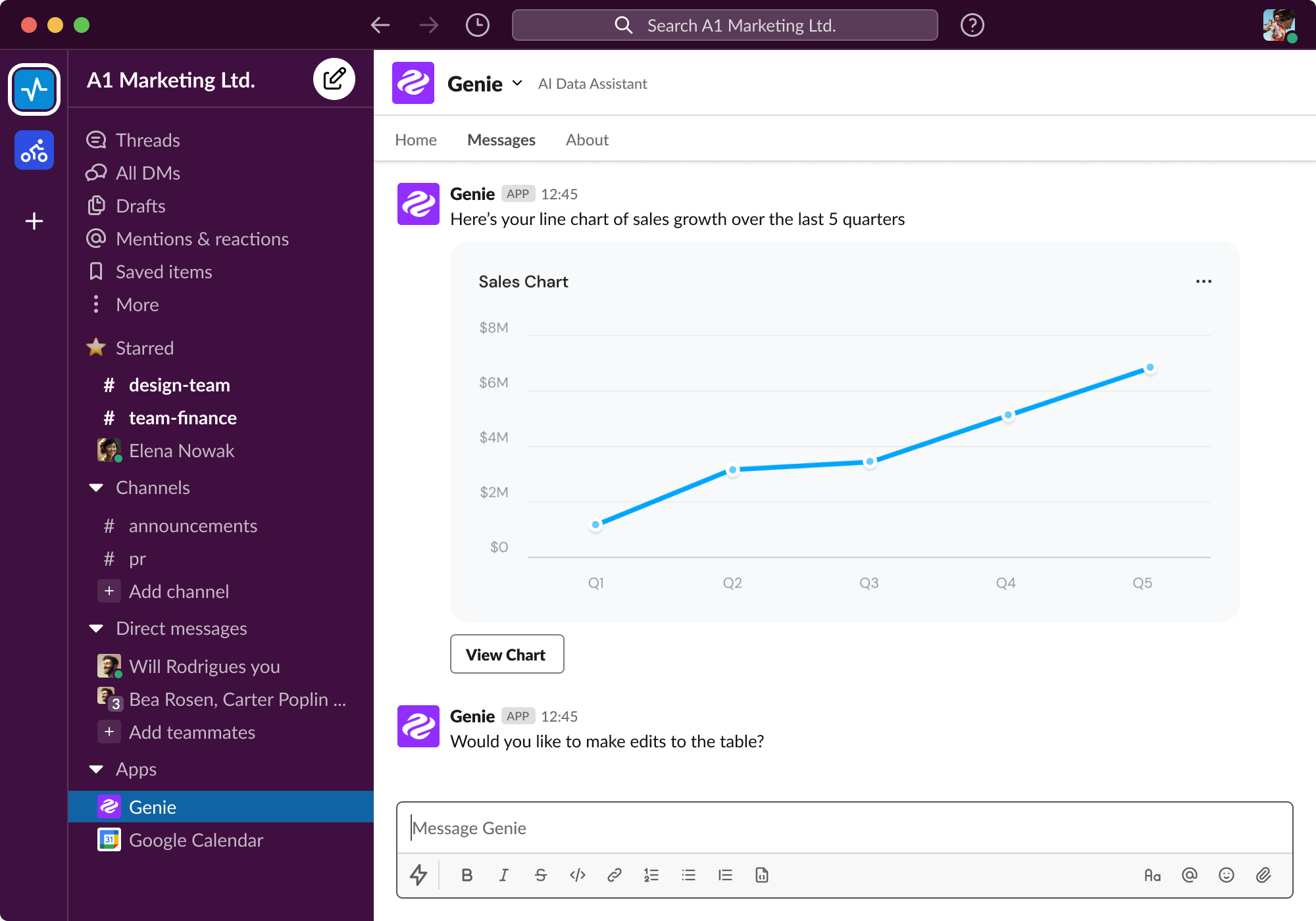The height and width of the screenshot is (921, 1316).
Task: Collapse the Channels section
Action: click(97, 488)
